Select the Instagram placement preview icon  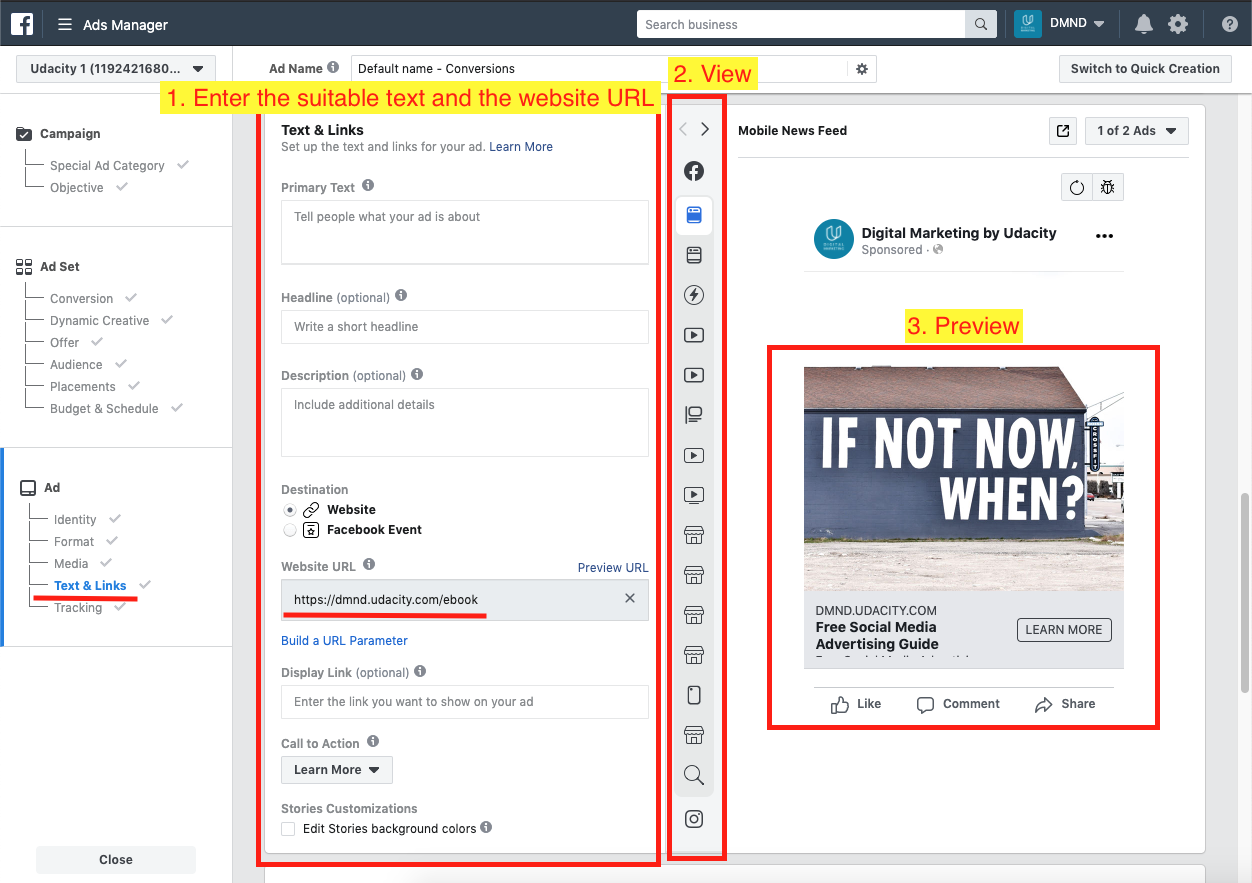coord(693,819)
